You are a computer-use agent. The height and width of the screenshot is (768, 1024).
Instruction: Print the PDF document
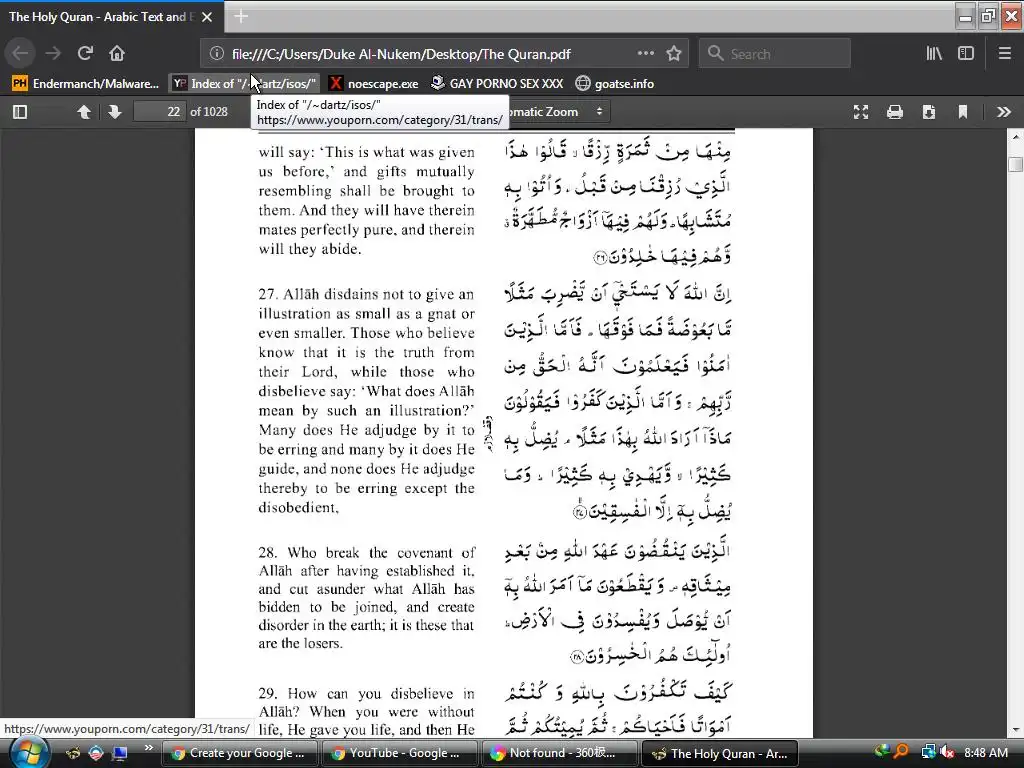click(895, 112)
